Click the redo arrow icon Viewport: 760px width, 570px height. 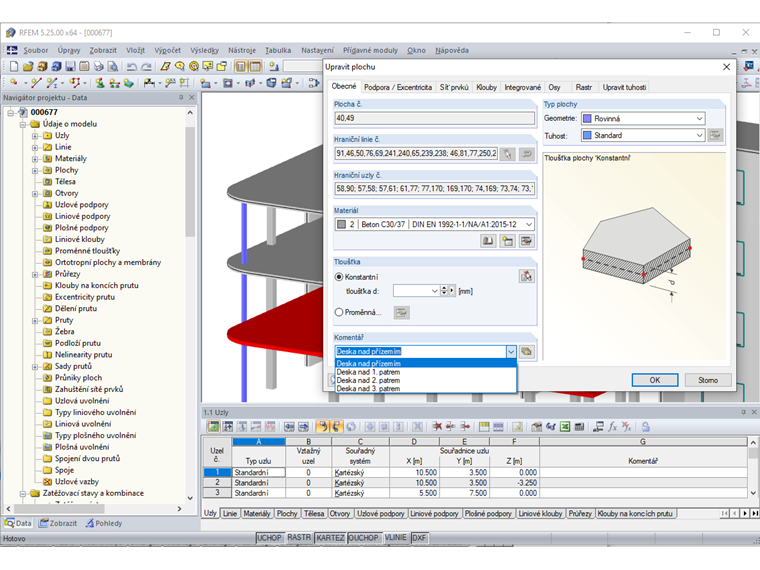(145, 66)
